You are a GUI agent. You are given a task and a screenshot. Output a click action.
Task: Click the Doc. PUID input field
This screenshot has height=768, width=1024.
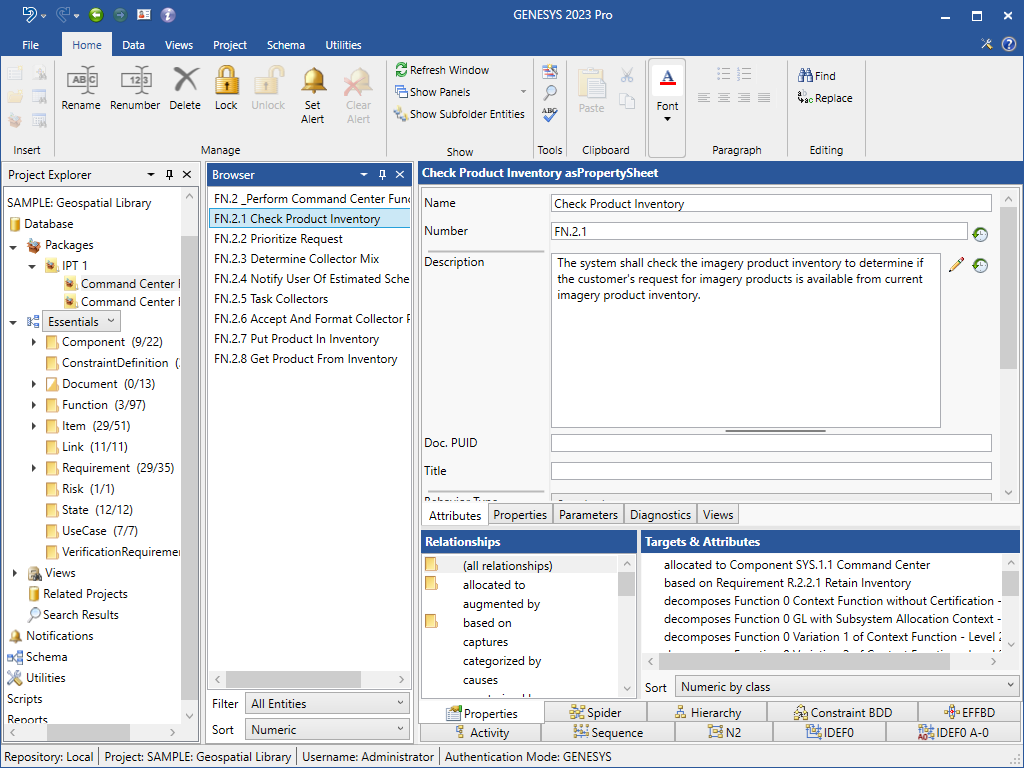click(771, 443)
